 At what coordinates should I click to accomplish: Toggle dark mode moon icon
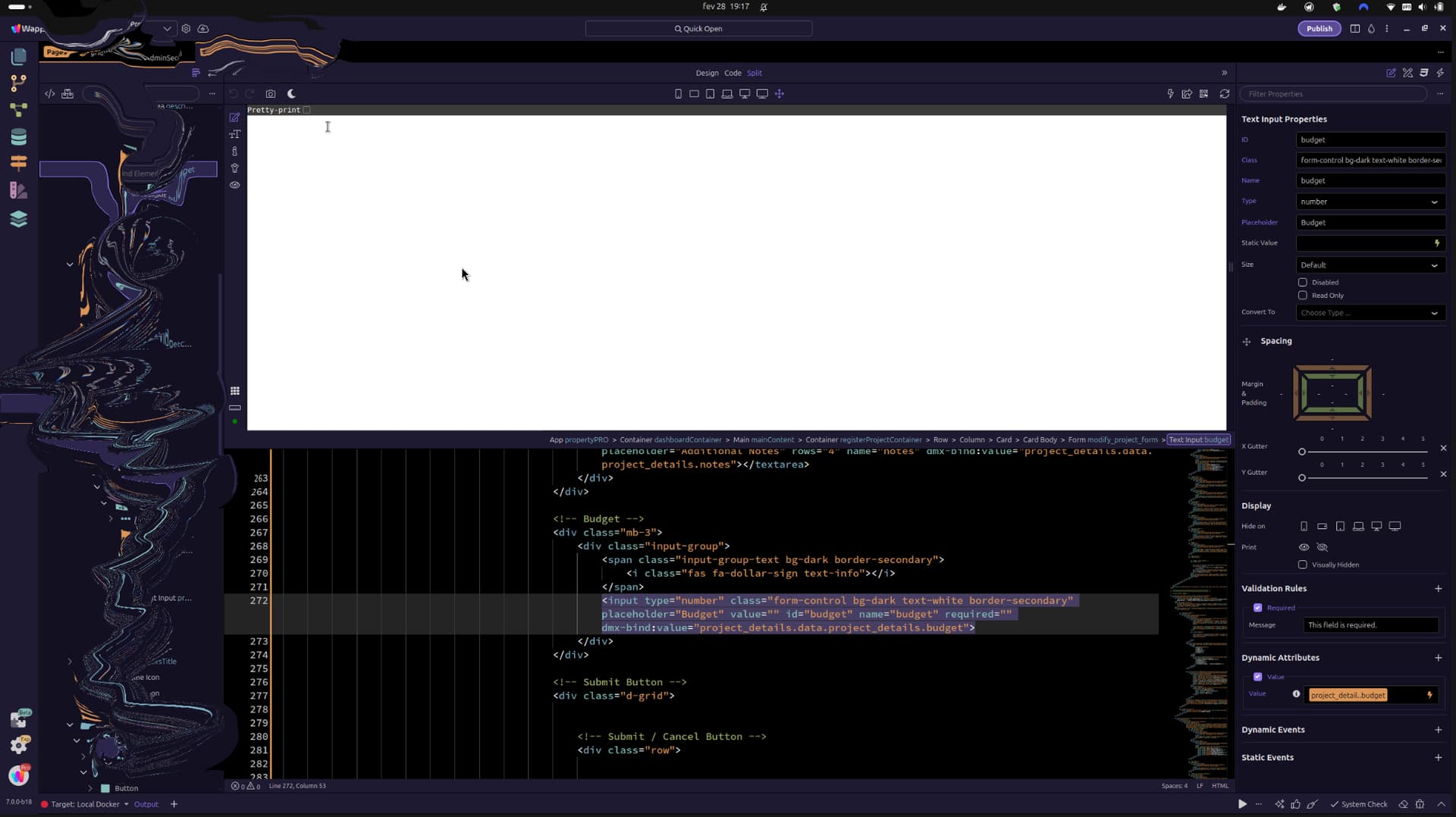pyautogui.click(x=291, y=94)
